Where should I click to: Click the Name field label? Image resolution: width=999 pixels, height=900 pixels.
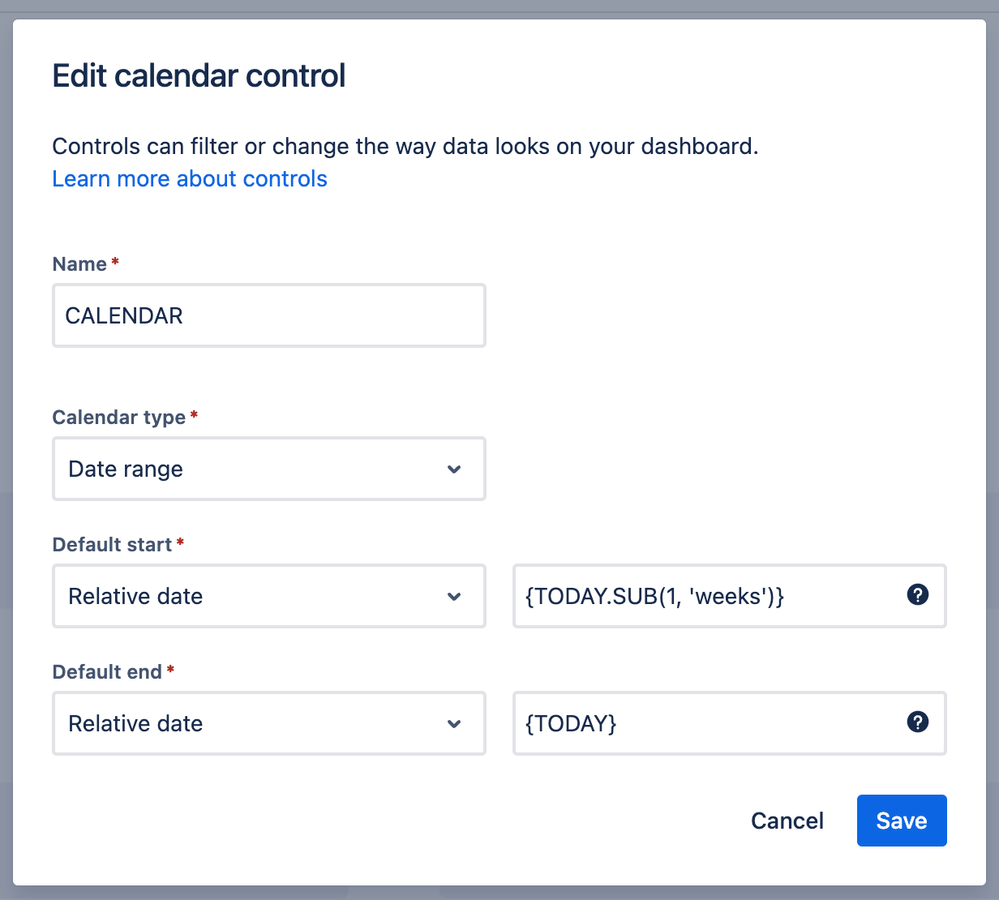tap(79, 264)
